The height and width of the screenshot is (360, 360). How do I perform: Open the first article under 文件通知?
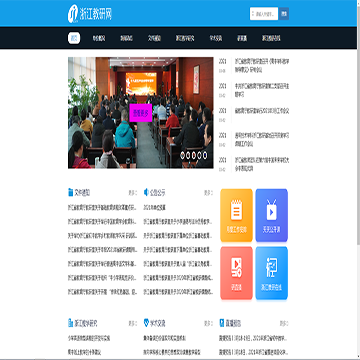[x=102, y=207]
